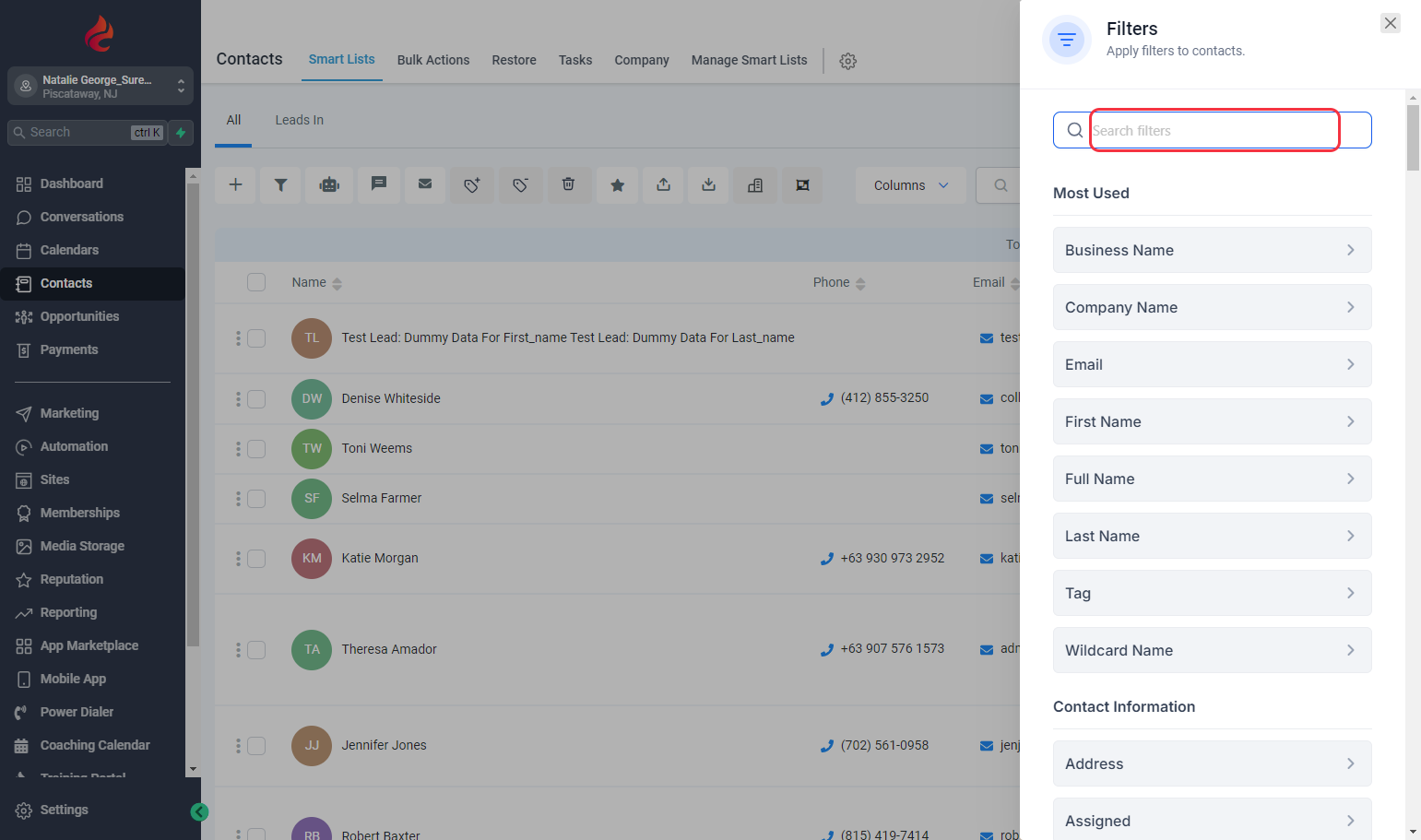Open the Columns dropdown
The width and height of the screenshot is (1421, 840).
pyautogui.click(x=911, y=185)
